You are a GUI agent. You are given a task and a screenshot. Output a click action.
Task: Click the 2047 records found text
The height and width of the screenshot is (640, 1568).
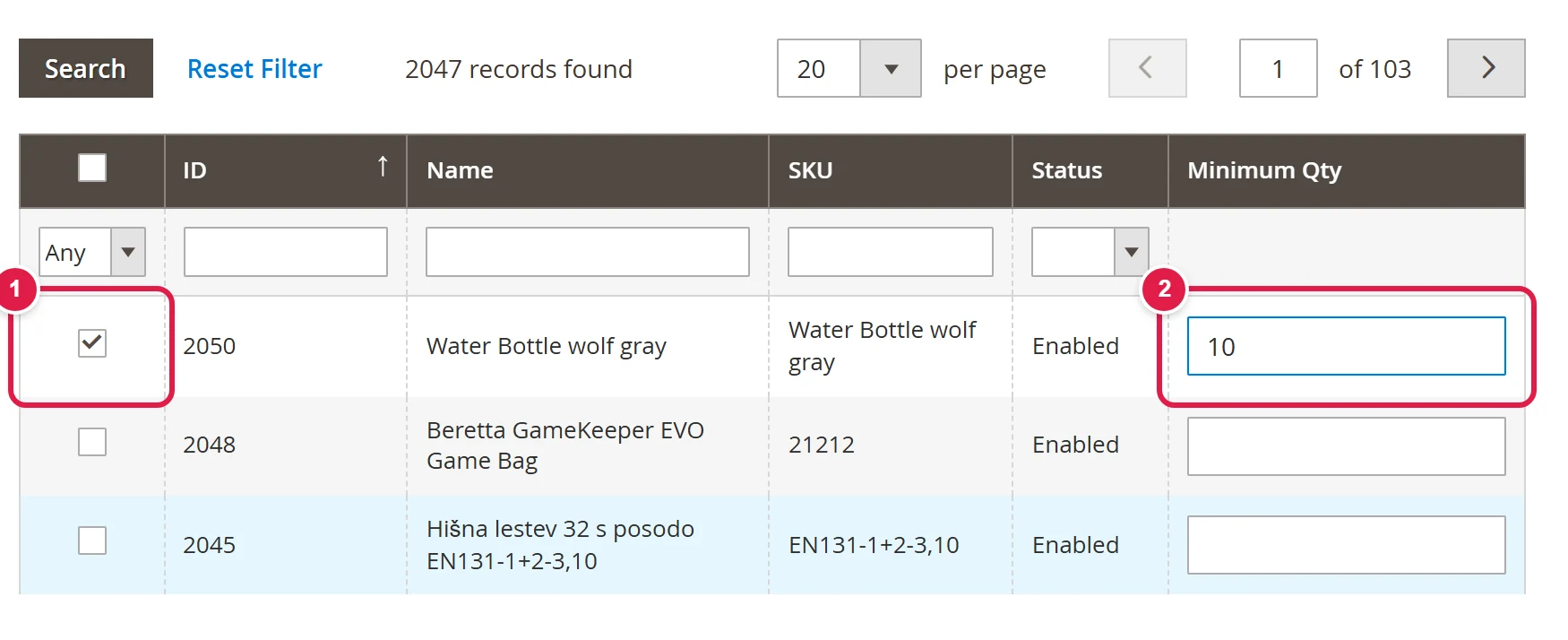(x=519, y=69)
